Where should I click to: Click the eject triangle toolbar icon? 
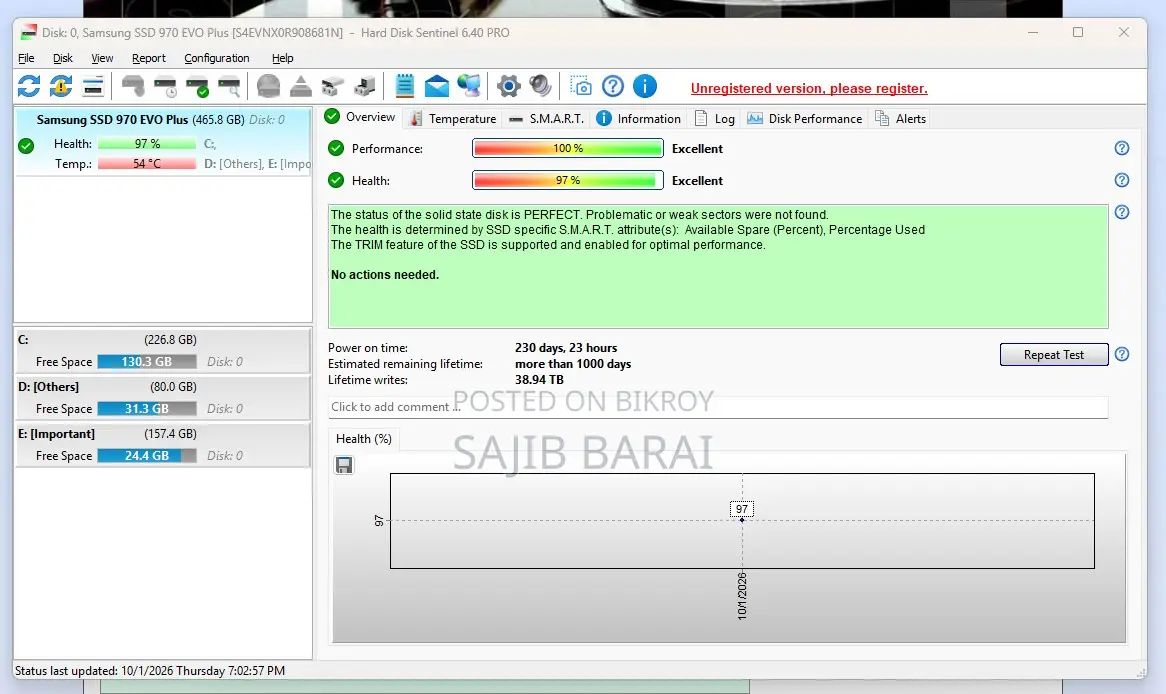pyautogui.click(x=300, y=86)
